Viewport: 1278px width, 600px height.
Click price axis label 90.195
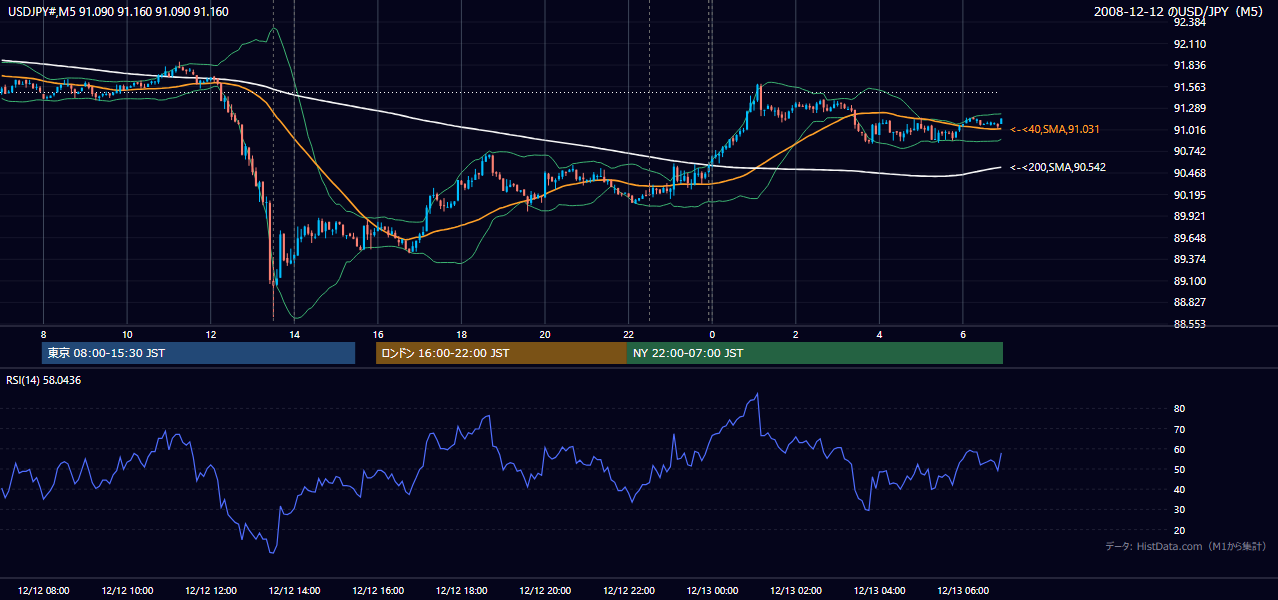click(1189, 195)
